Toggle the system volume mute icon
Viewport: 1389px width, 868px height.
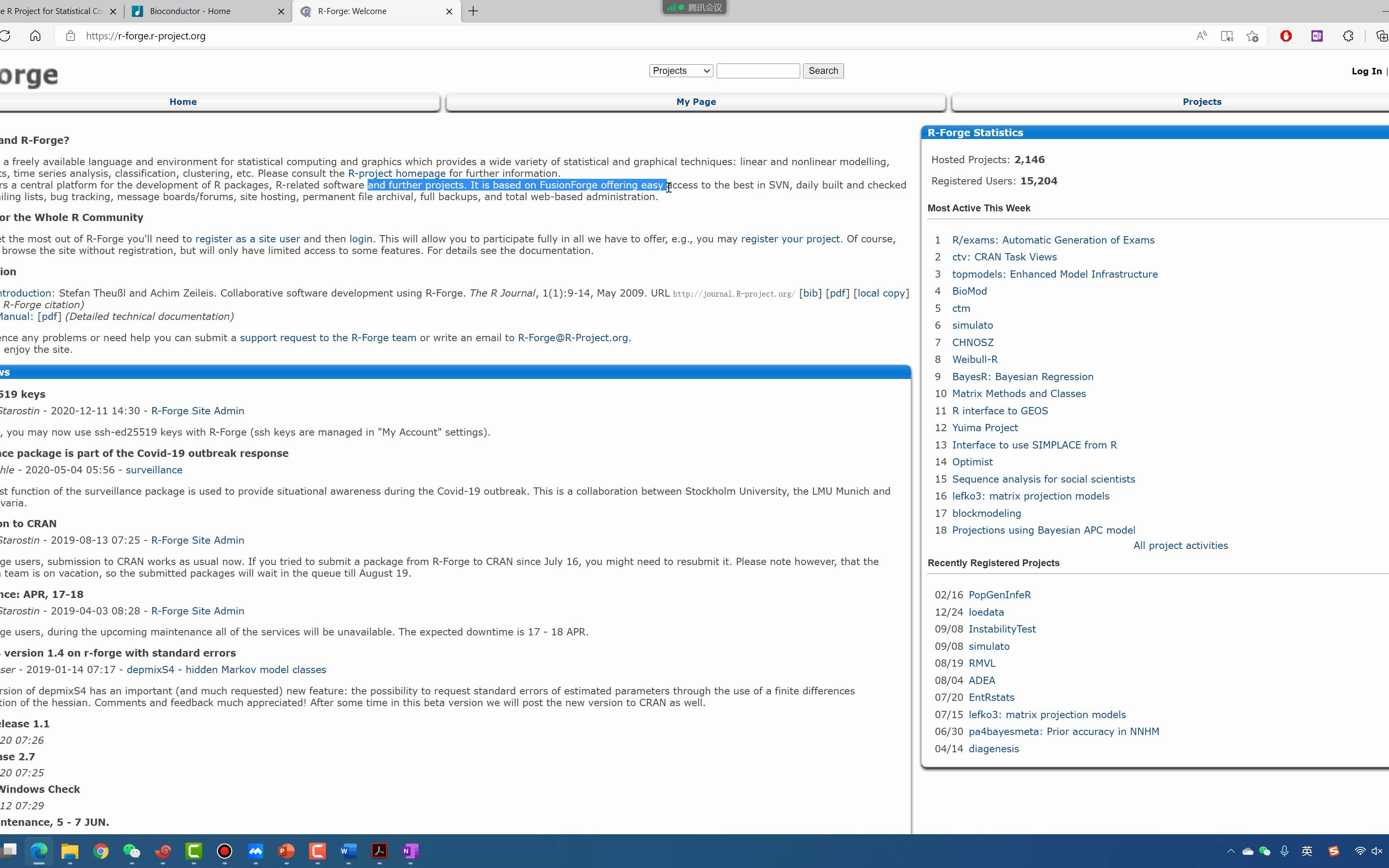(x=1377, y=851)
